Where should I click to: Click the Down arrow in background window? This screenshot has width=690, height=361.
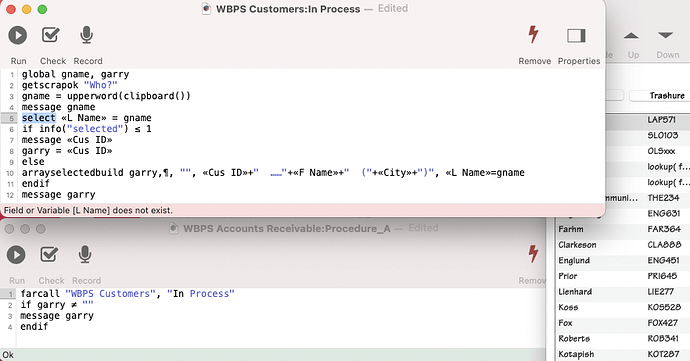[x=665, y=35]
